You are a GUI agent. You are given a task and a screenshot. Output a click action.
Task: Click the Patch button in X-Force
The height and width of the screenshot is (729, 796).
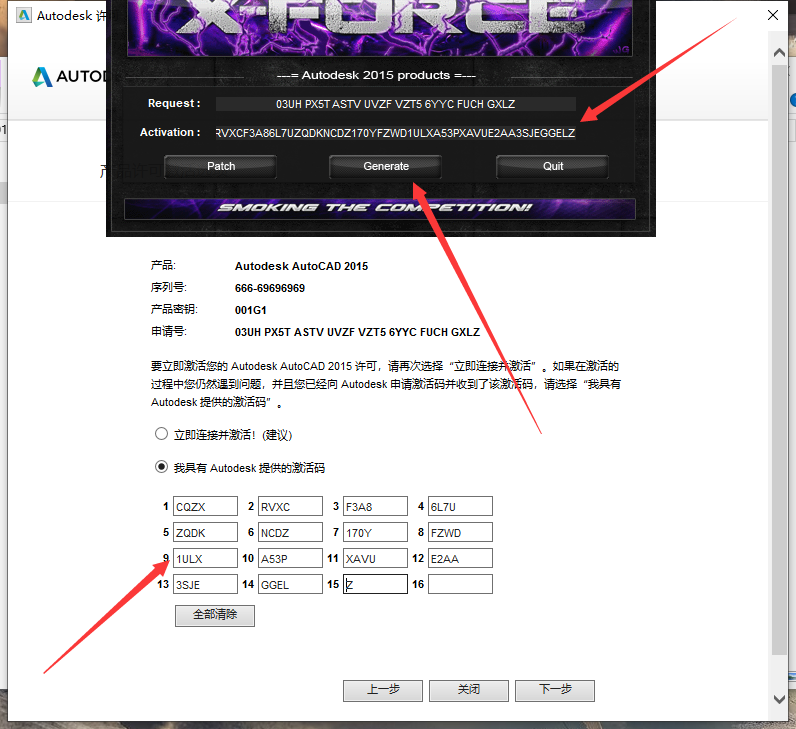click(220, 167)
